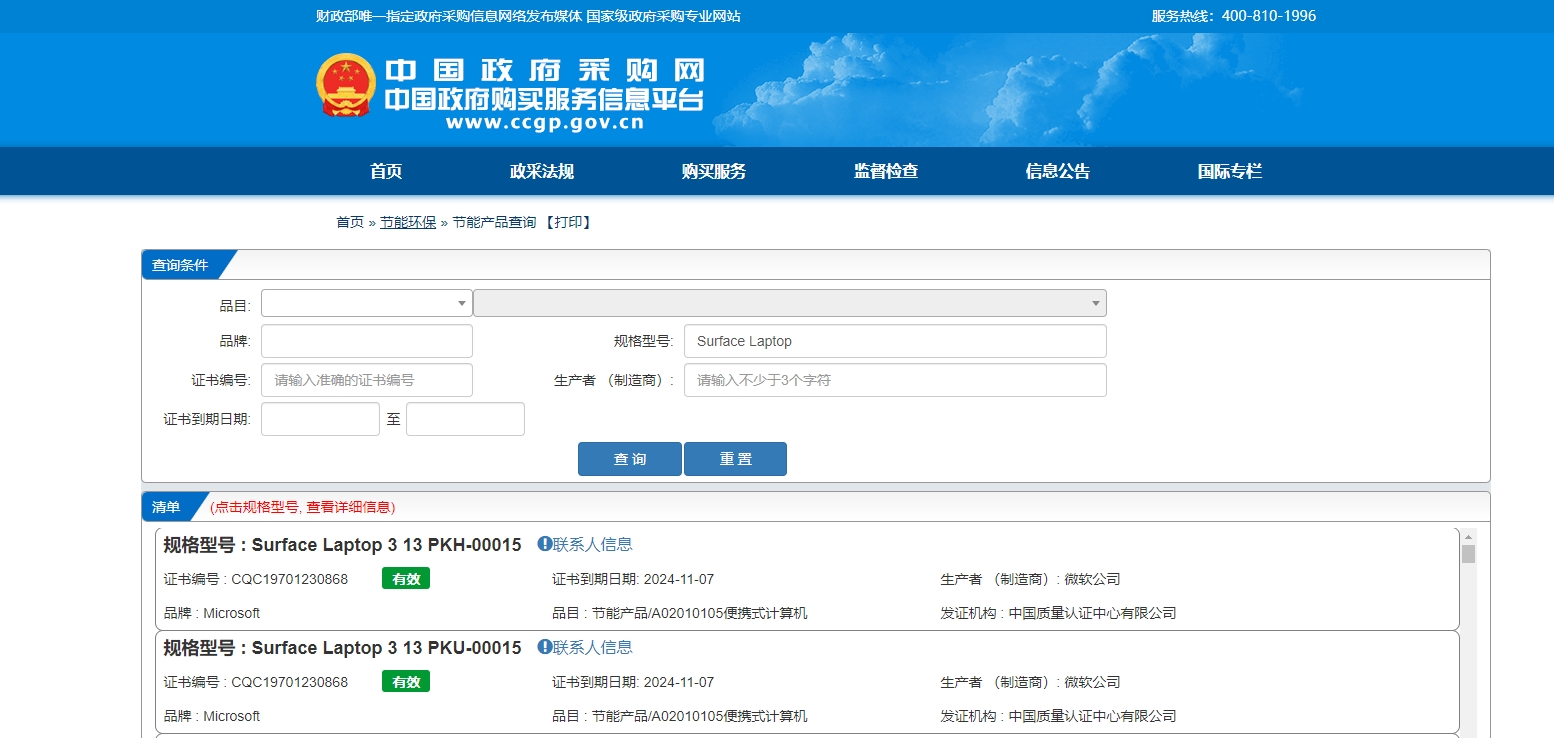Open 信息公告 navigation item
The height and width of the screenshot is (738, 1554).
coord(1058,171)
